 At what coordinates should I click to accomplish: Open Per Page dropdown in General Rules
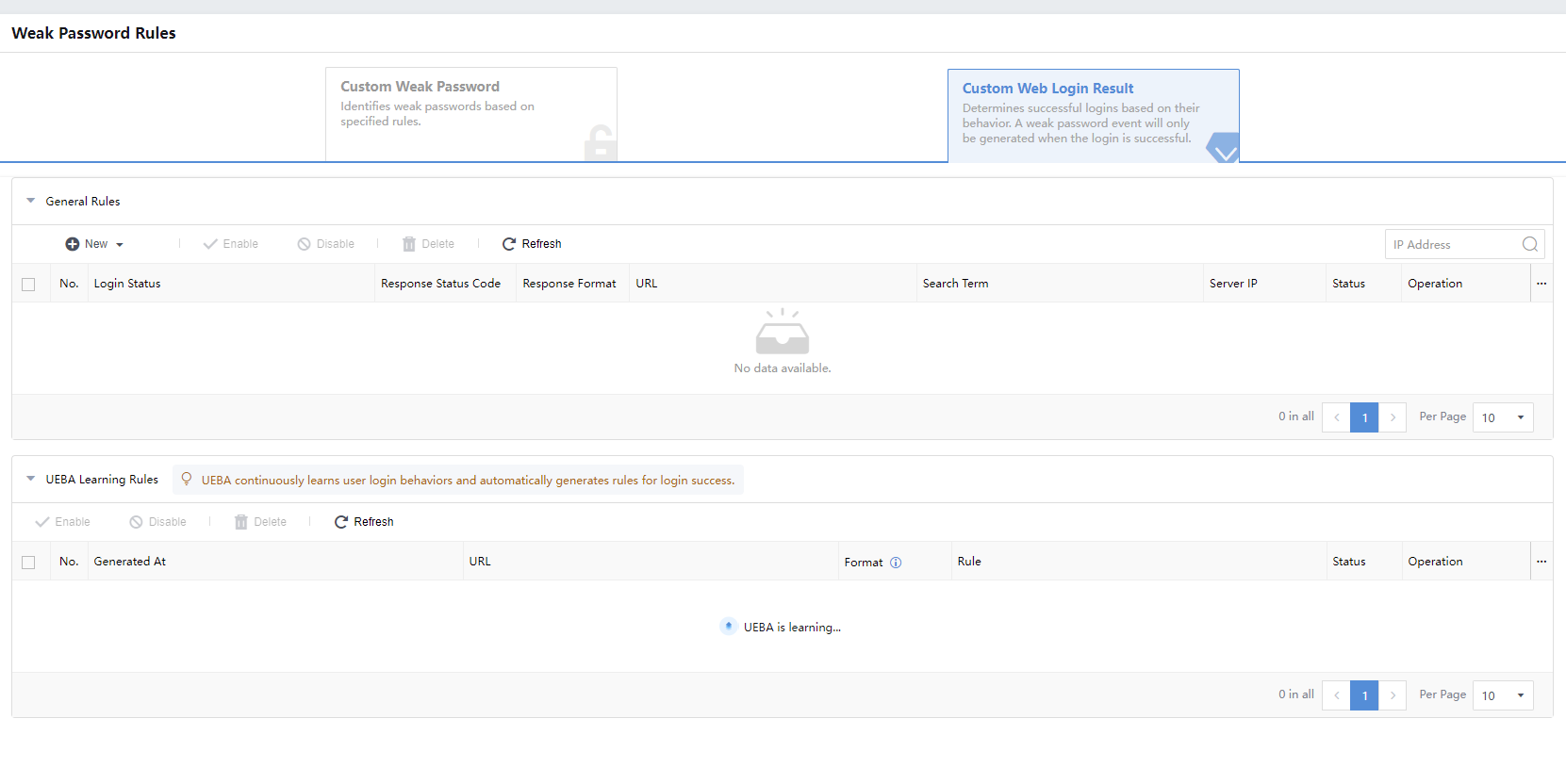(x=1503, y=417)
